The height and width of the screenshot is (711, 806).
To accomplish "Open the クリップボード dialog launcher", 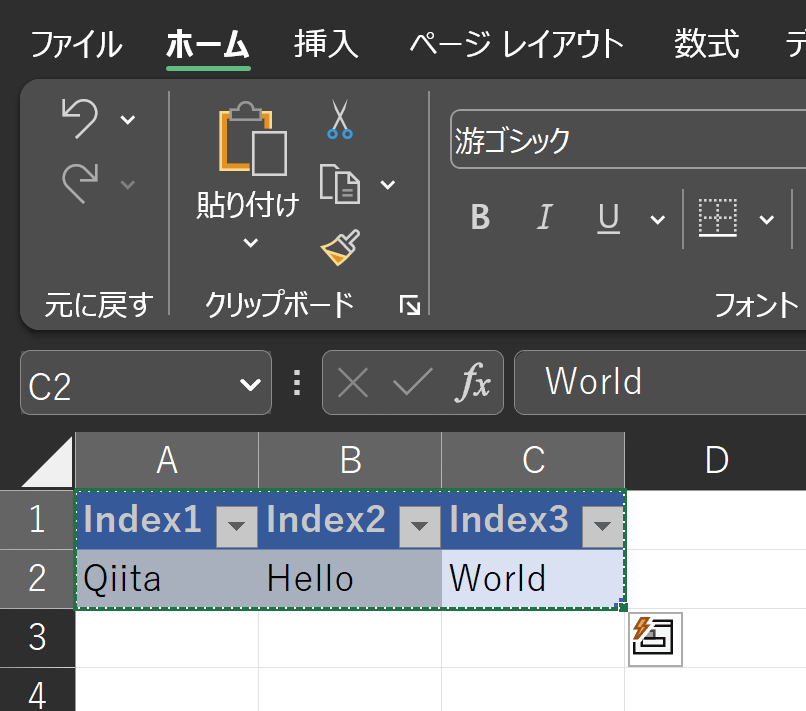I will 410,305.
